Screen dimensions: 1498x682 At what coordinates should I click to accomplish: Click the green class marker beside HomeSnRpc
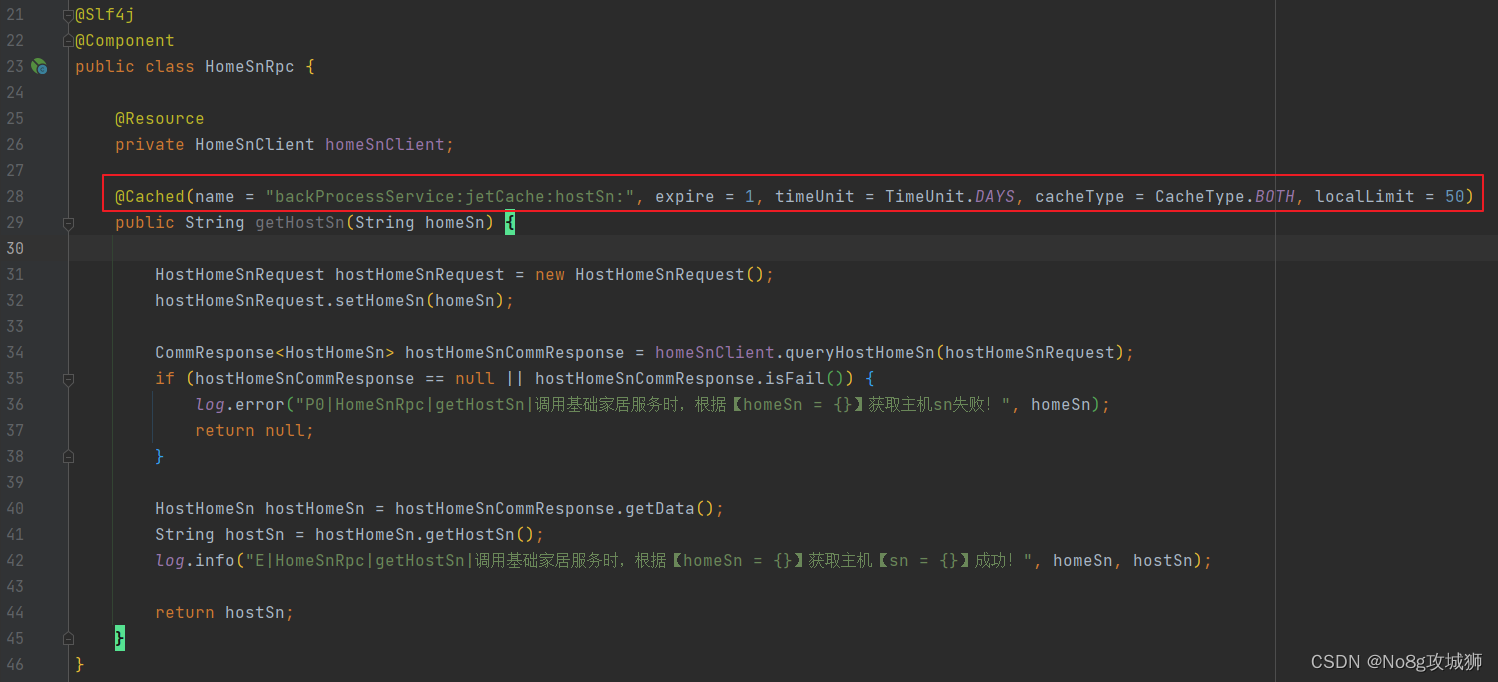(x=39, y=66)
